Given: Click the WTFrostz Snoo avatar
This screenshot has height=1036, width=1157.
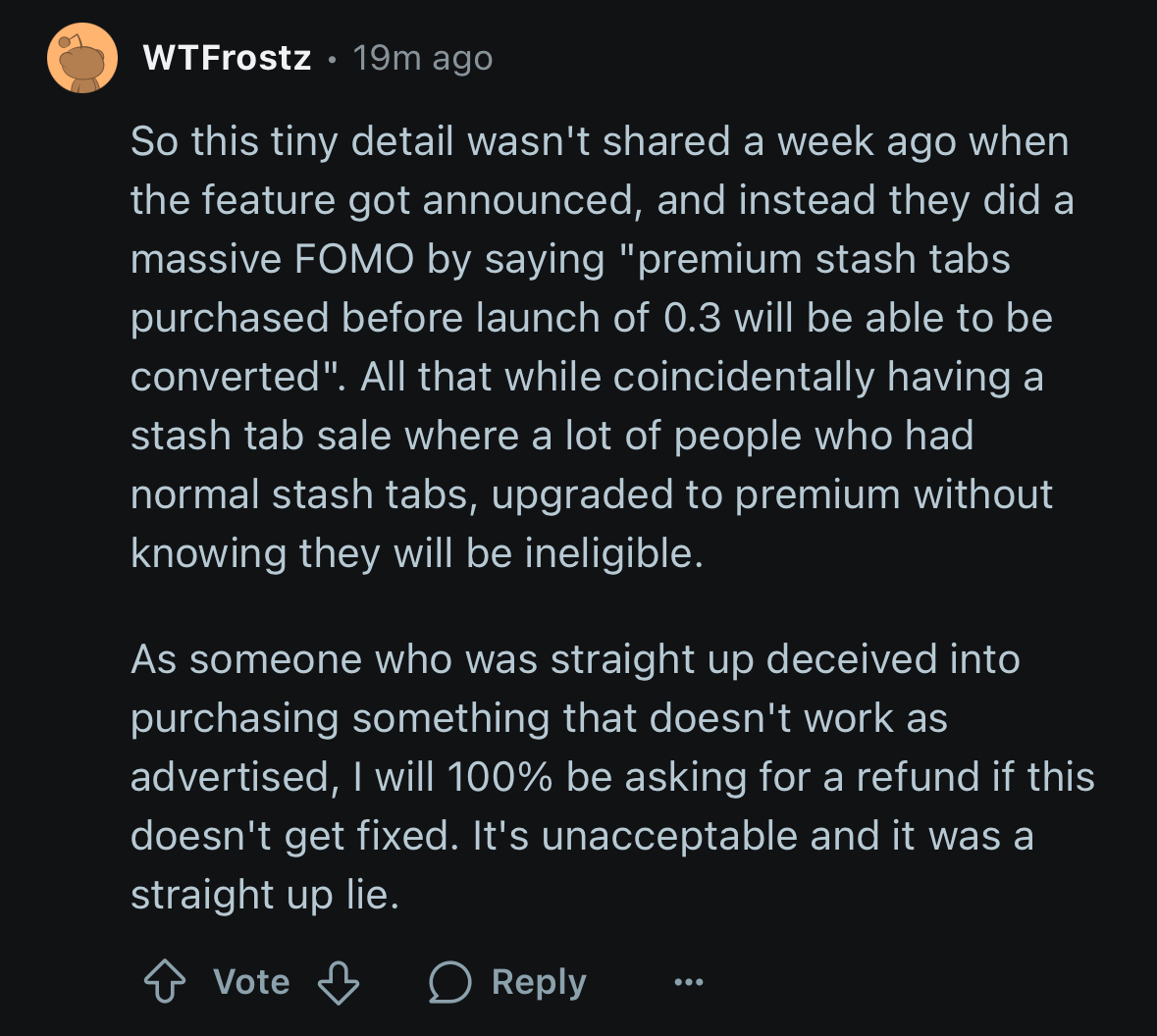Looking at the screenshot, I should [x=82, y=58].
